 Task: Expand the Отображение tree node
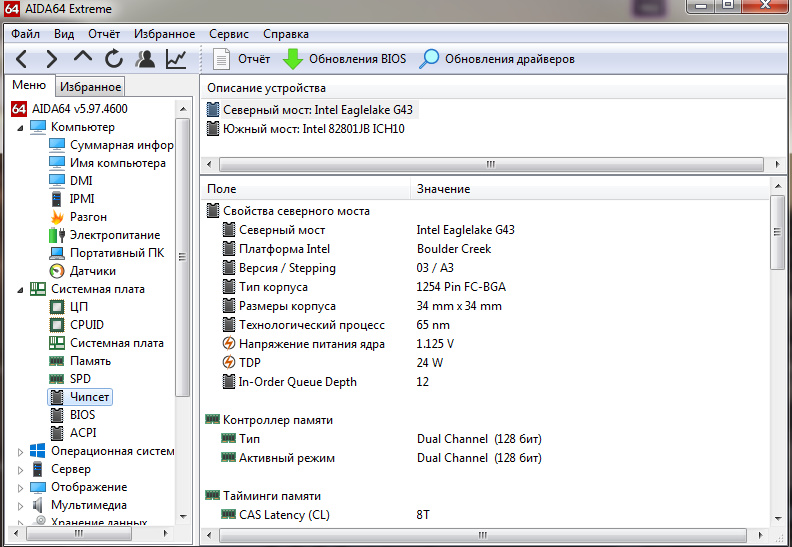20,488
